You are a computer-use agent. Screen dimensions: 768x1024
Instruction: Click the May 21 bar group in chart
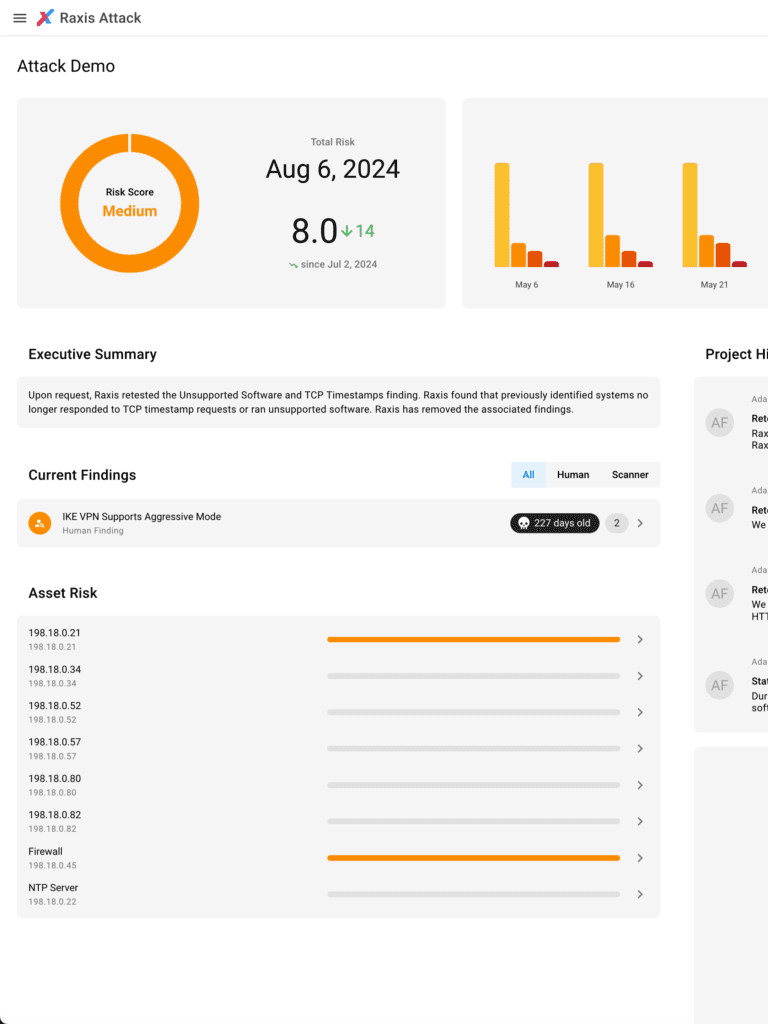pyautogui.click(x=714, y=215)
